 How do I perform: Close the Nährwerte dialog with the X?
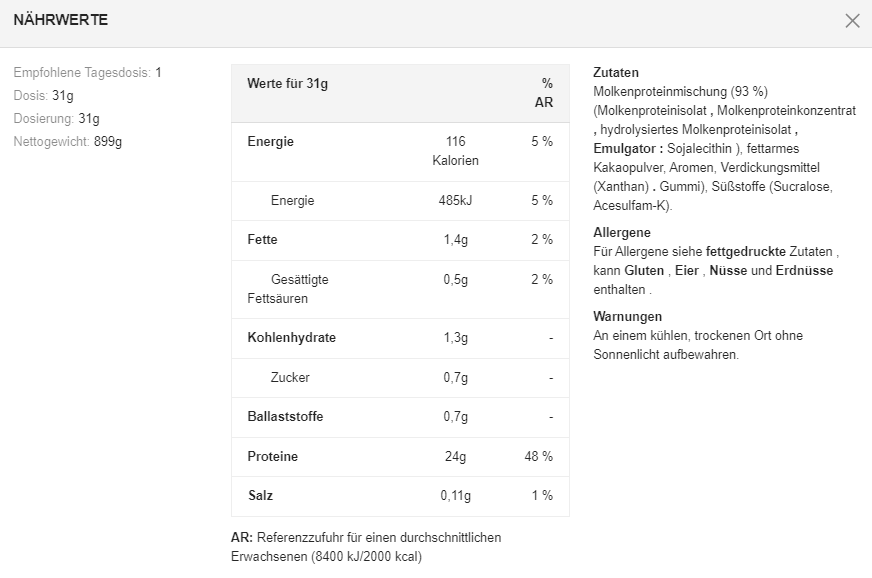pos(852,21)
